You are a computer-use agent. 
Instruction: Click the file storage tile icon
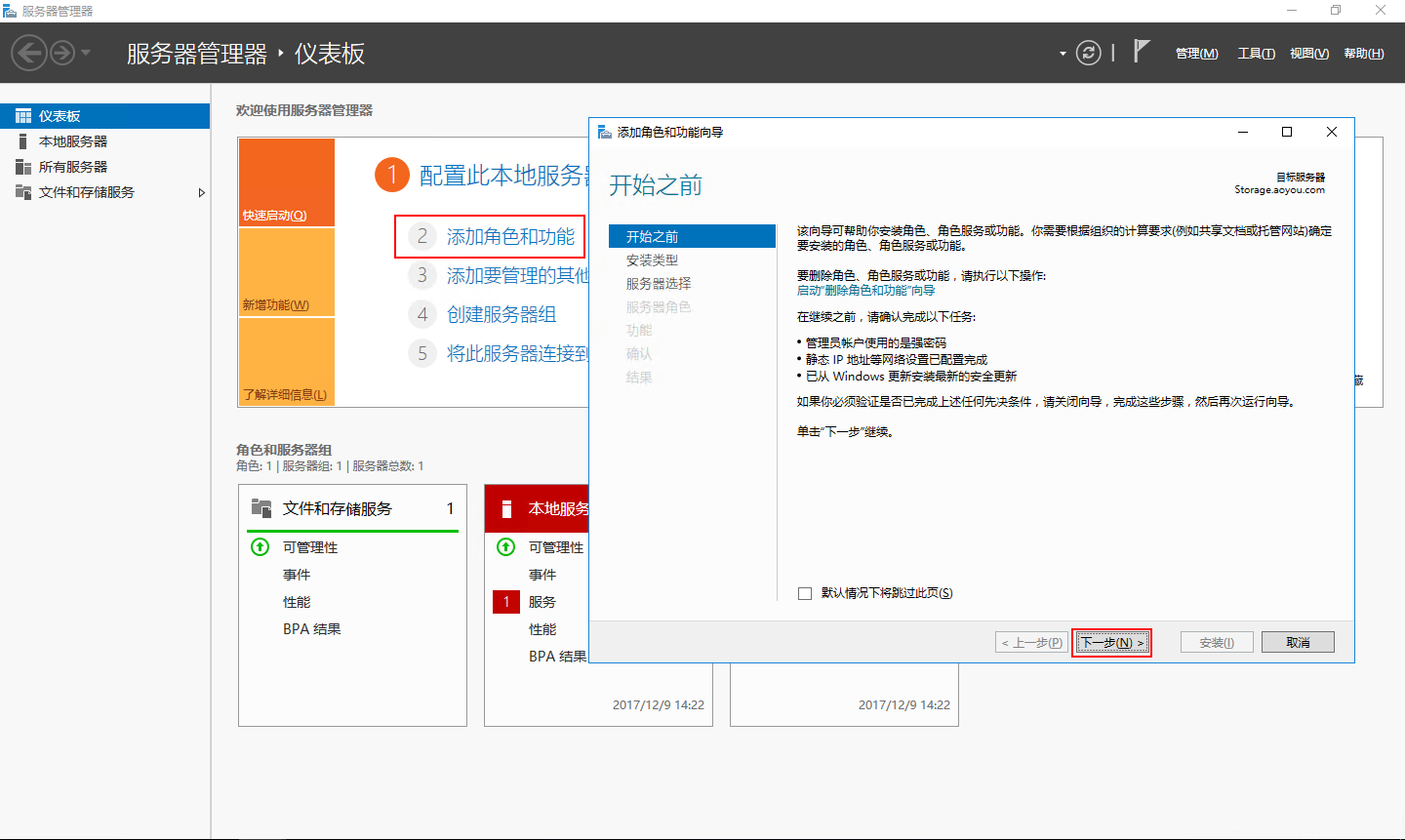[x=261, y=507]
